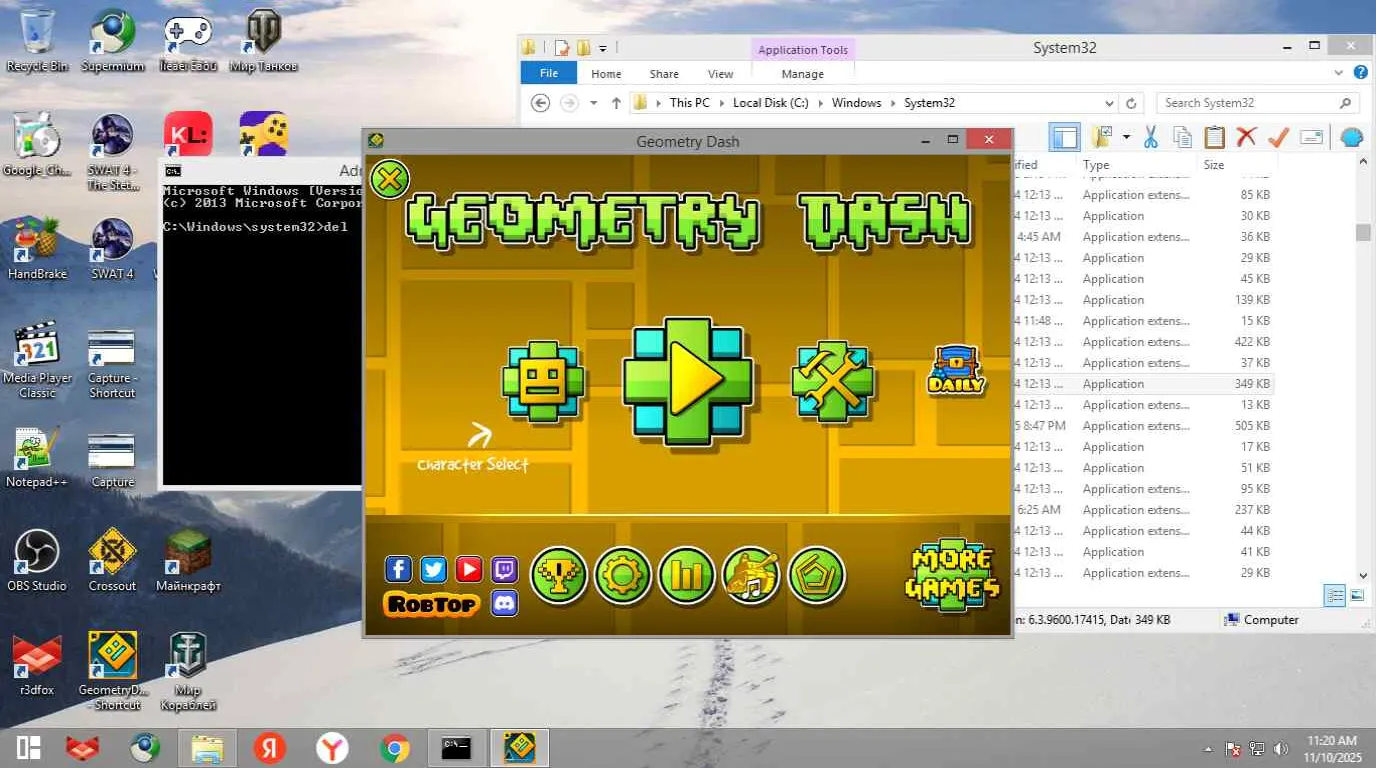Switch to the Home ribbon tab
This screenshot has height=768, width=1376.
[606, 74]
